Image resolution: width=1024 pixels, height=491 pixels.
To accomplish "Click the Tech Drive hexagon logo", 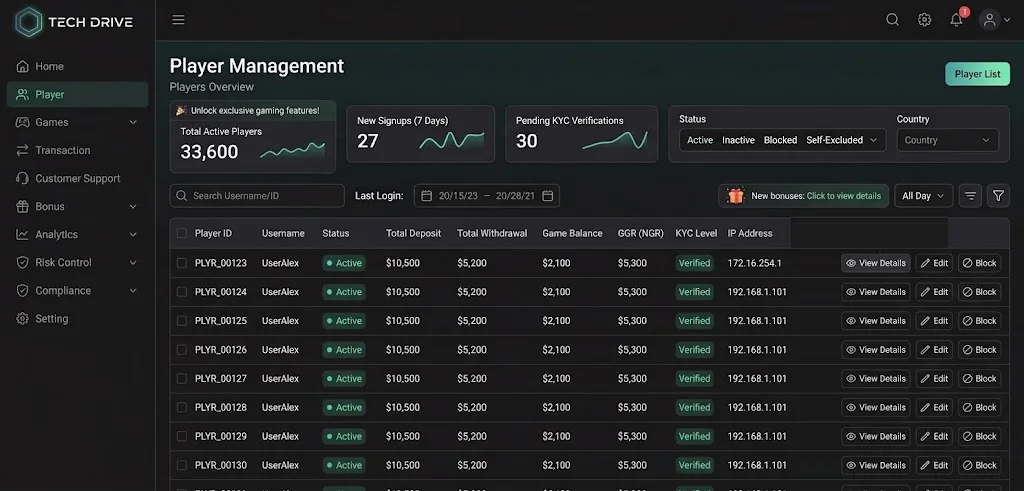I will tap(28, 22).
